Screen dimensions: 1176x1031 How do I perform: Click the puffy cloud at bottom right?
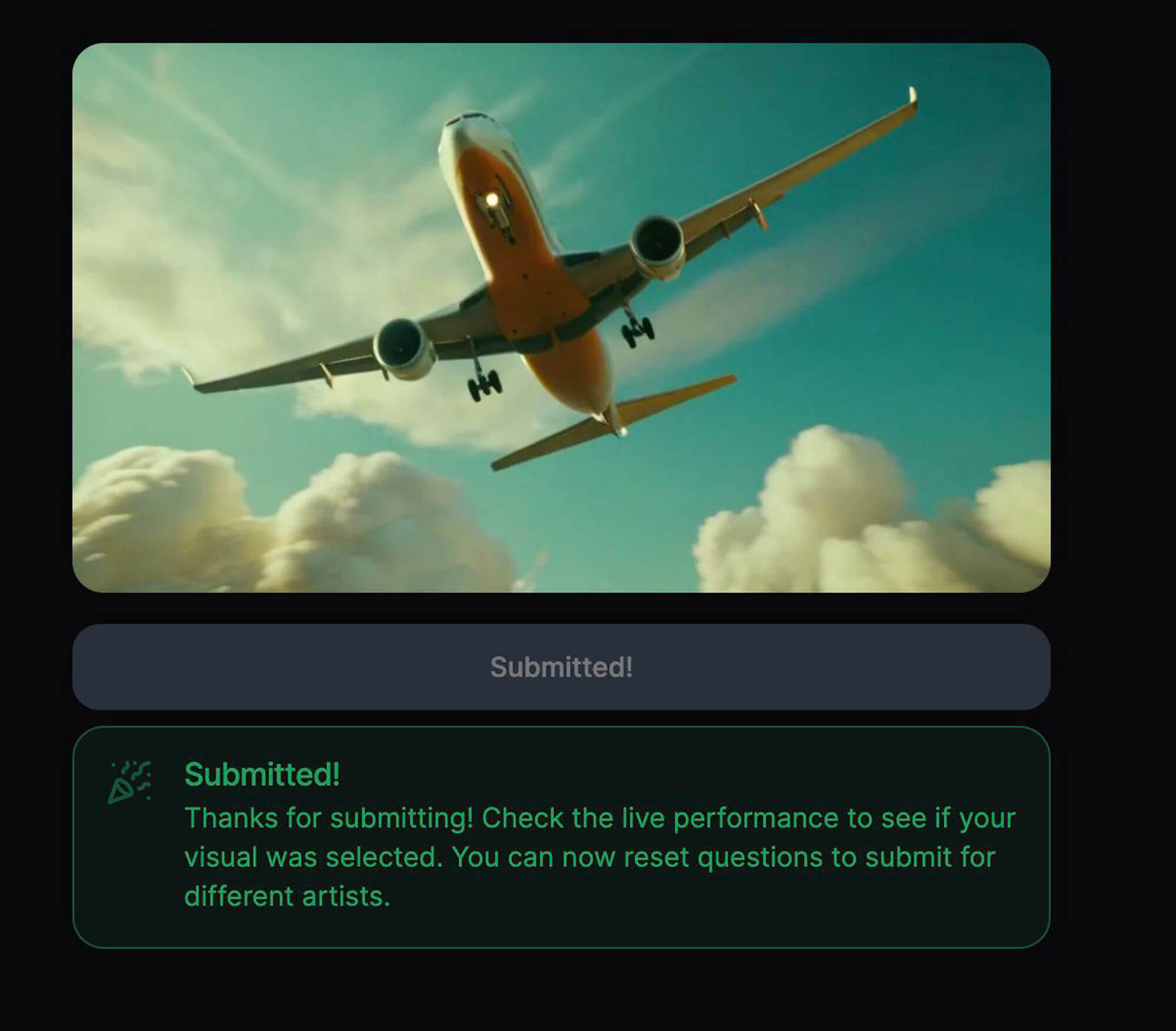click(870, 517)
